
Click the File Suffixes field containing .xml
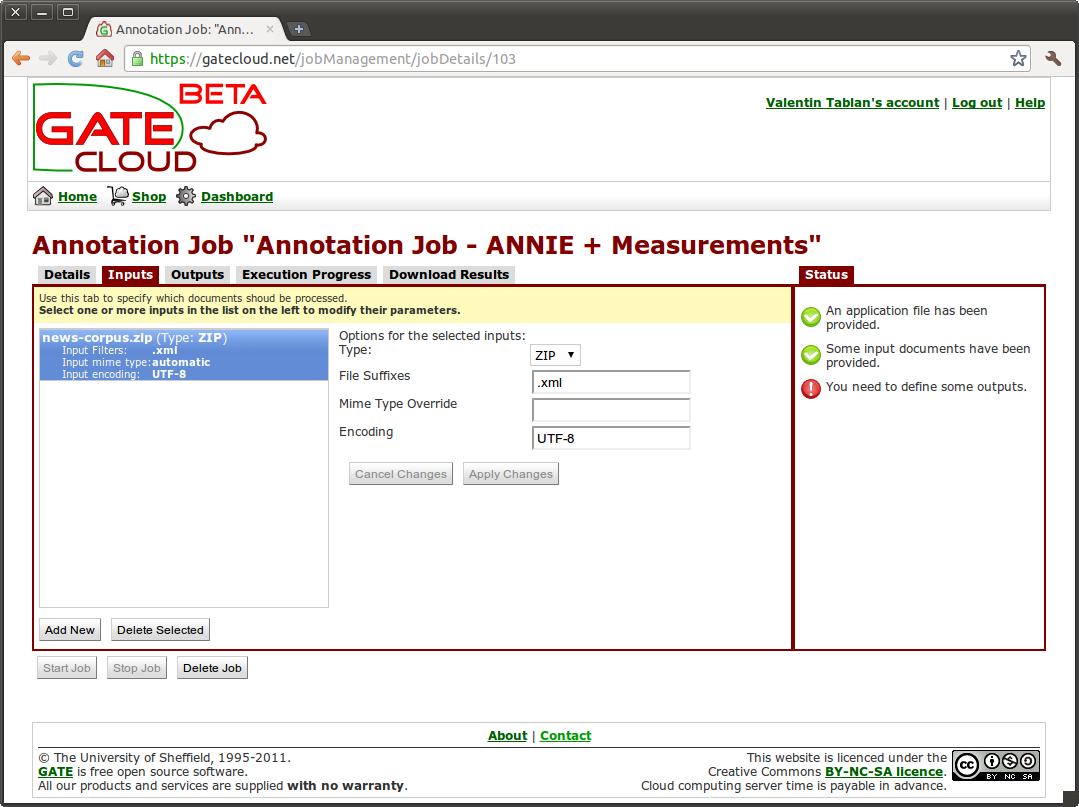coord(611,383)
